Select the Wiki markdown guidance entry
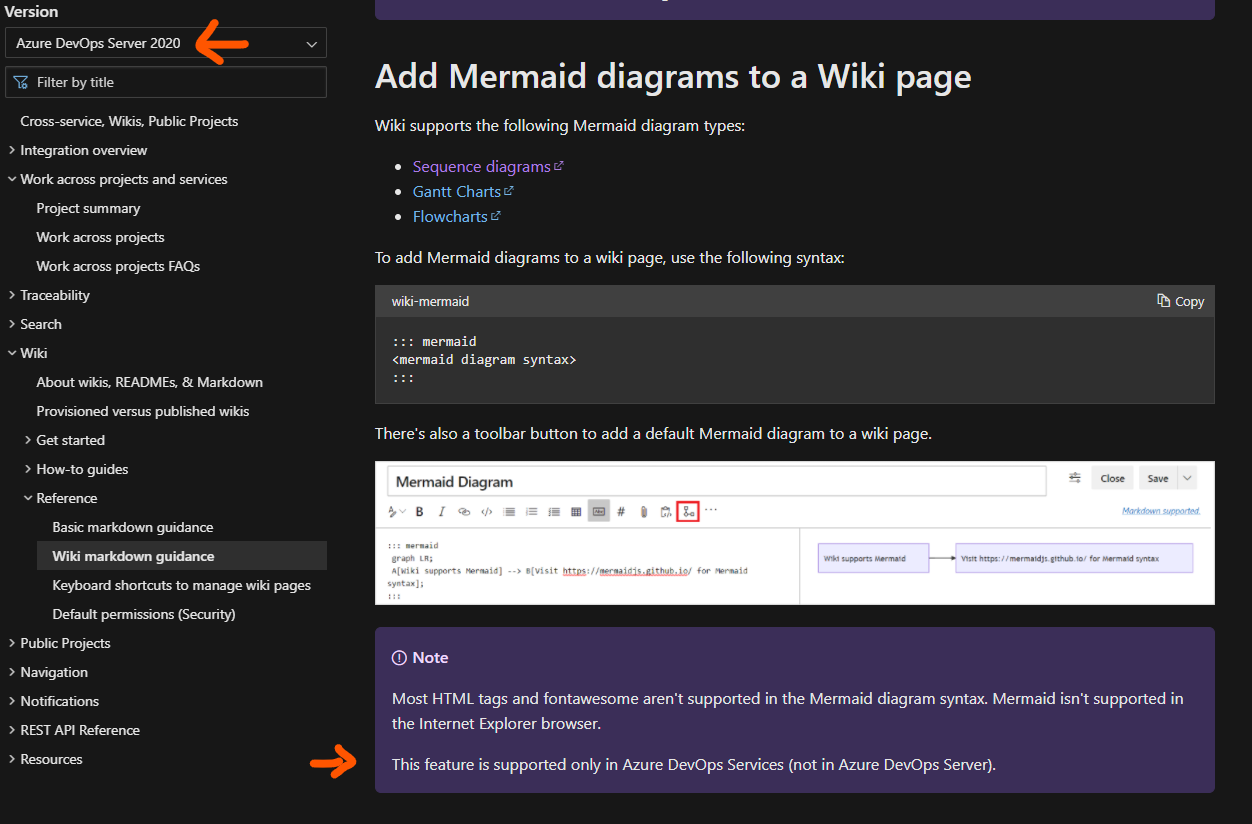 pyautogui.click(x=182, y=556)
